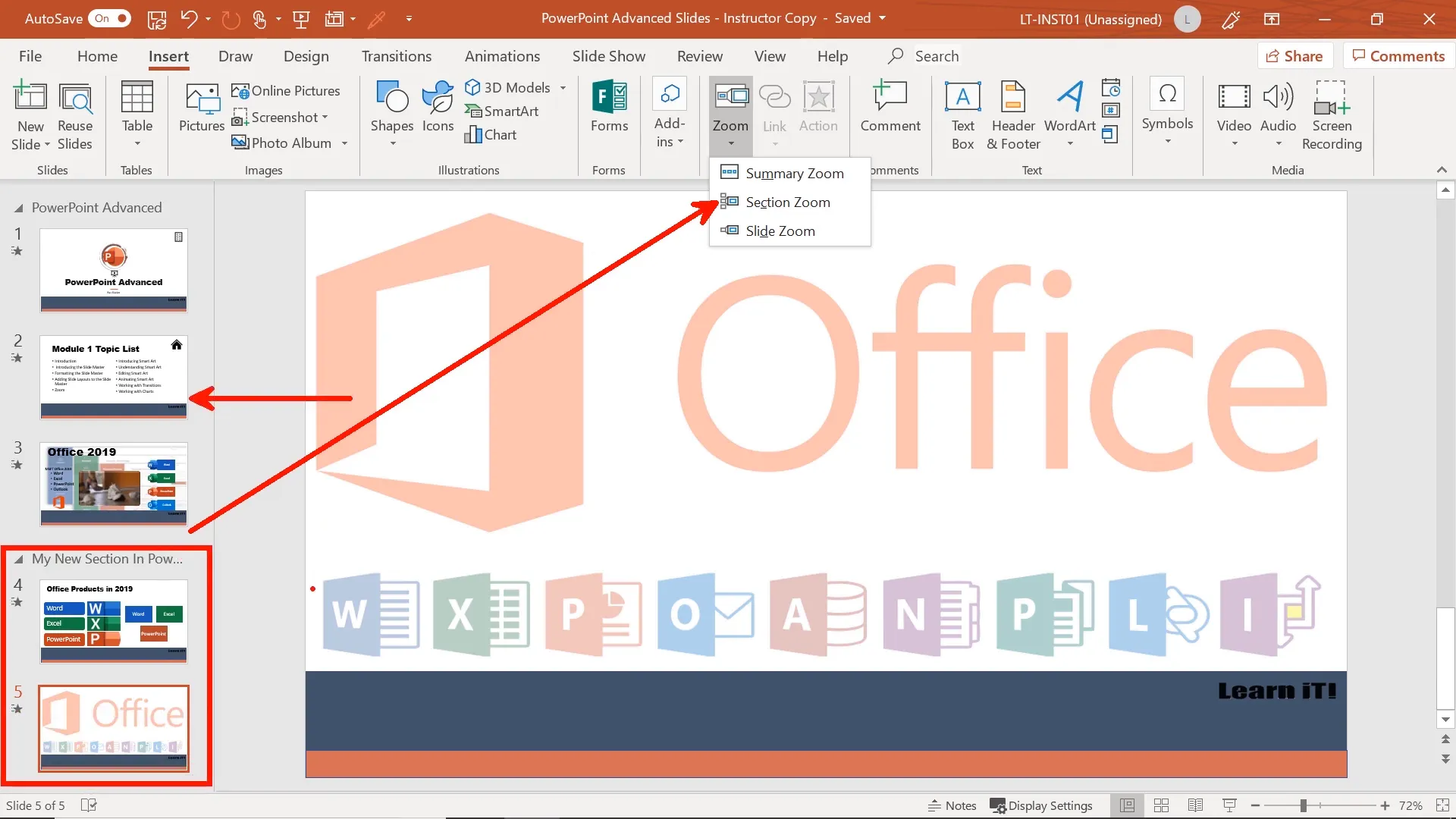Click Slide Number icon

point(1111,111)
